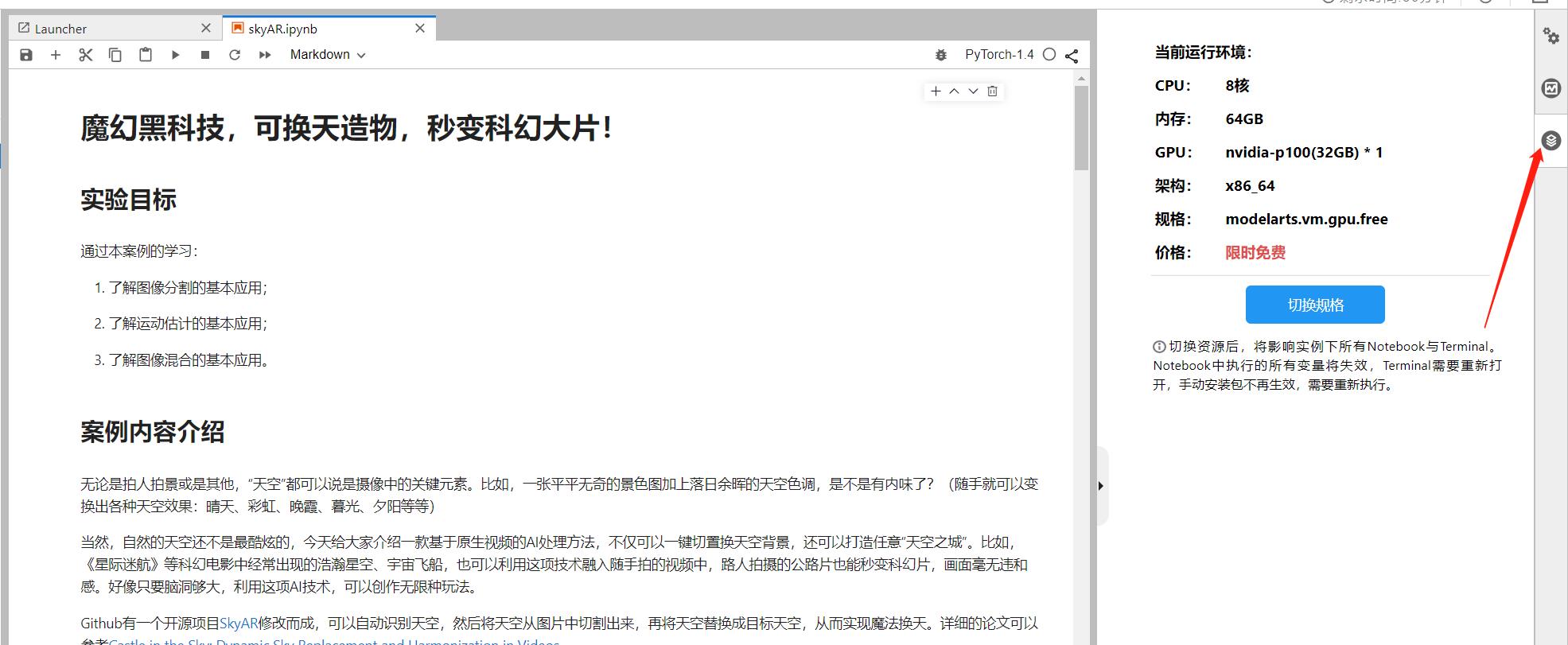Select the skyAR.ipynb tab
This screenshot has height=645, width=1568.
[329, 29]
